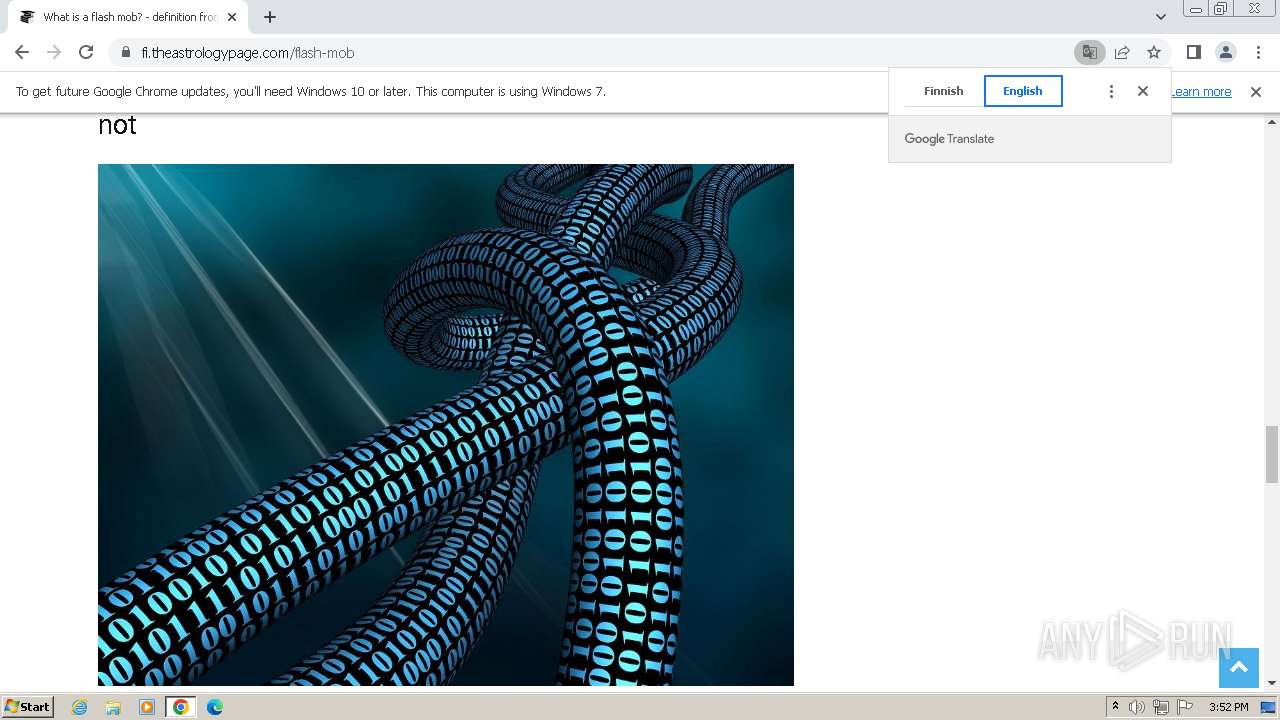Open the Windows Start menu

(28, 707)
